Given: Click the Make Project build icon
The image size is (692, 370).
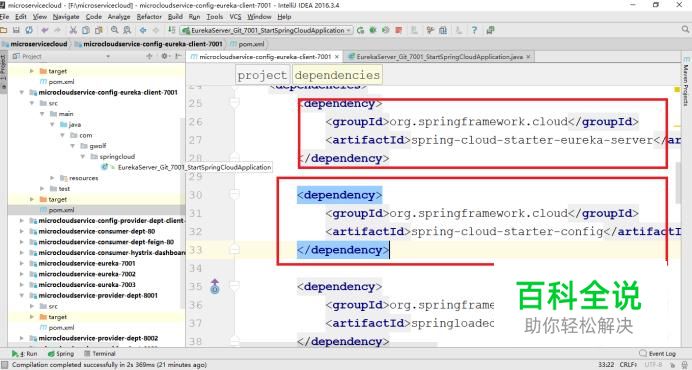Looking at the screenshot, I should (172, 30).
